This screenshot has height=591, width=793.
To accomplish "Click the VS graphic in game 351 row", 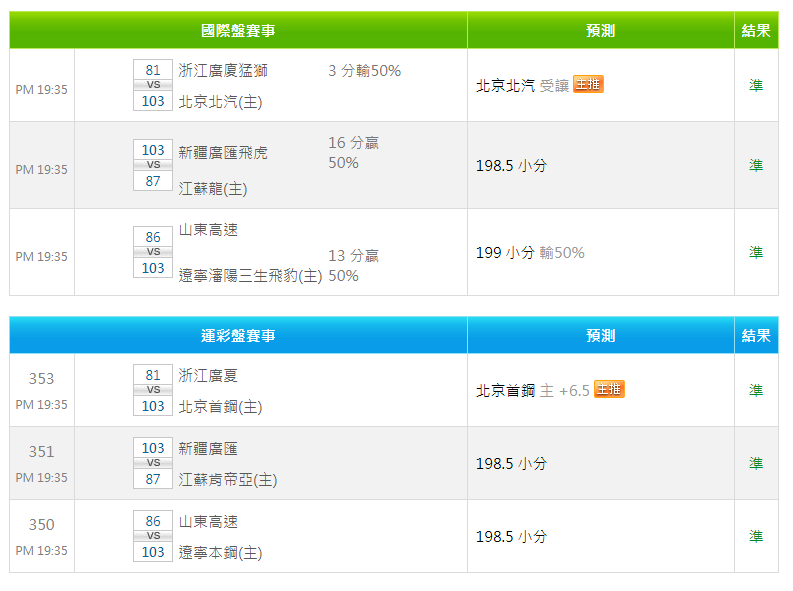I will click(153, 463).
